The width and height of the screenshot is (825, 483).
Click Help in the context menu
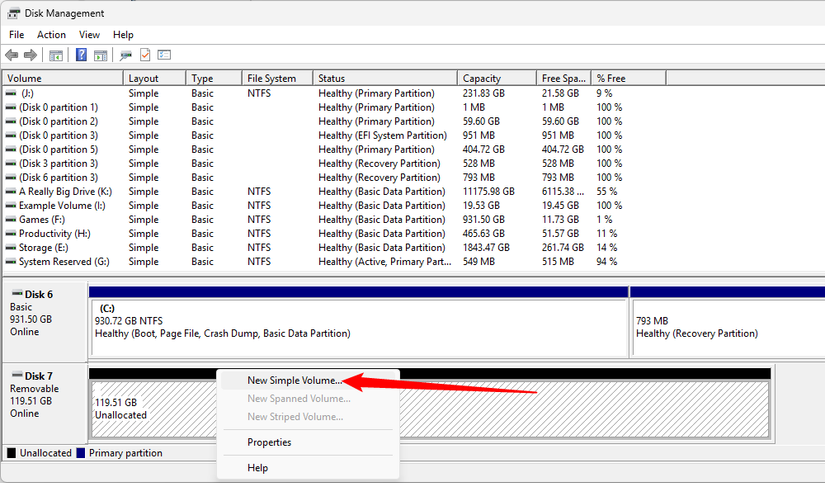point(258,468)
